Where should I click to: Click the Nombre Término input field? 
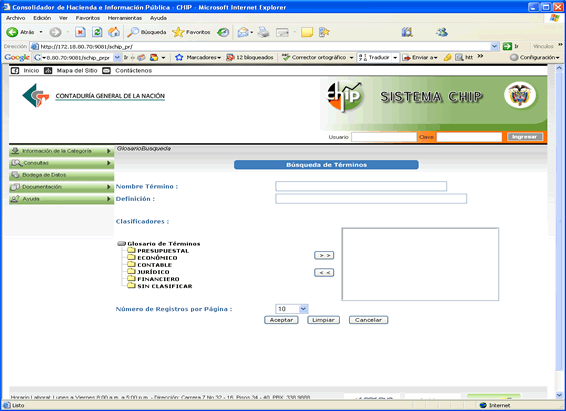[x=361, y=186]
